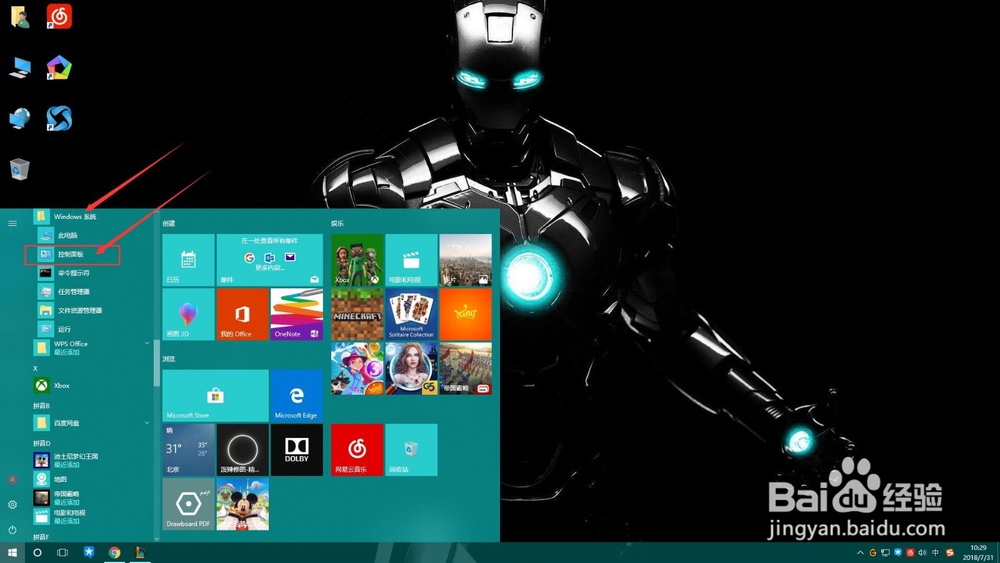Open the desktop user folder icon

tap(20, 17)
